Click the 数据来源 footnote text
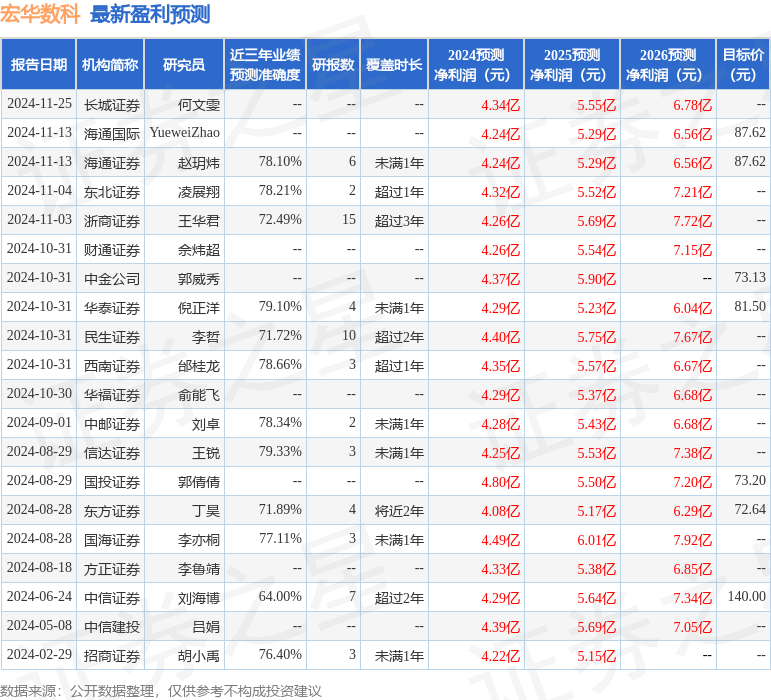771x700 pixels. [161, 690]
